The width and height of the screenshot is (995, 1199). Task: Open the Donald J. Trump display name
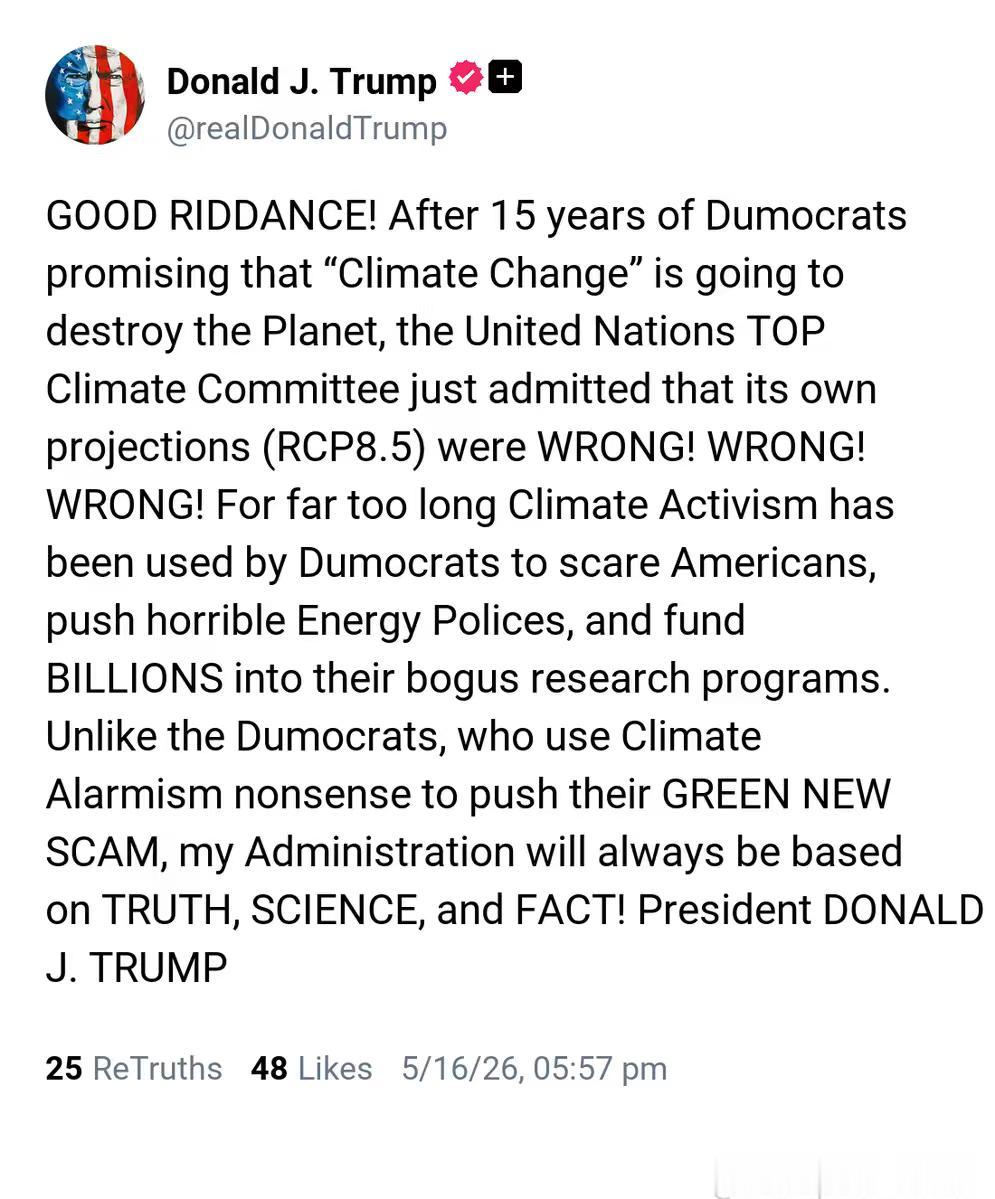click(301, 80)
